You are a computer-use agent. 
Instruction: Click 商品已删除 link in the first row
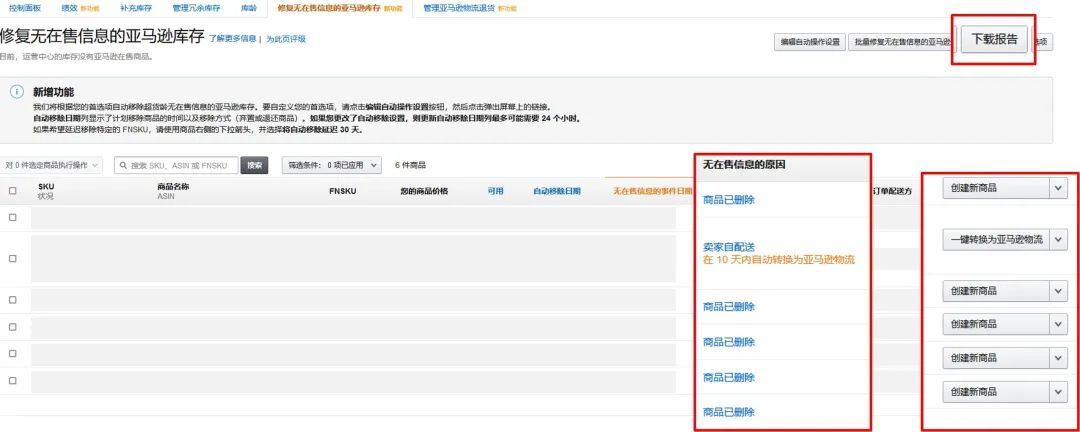click(x=729, y=200)
